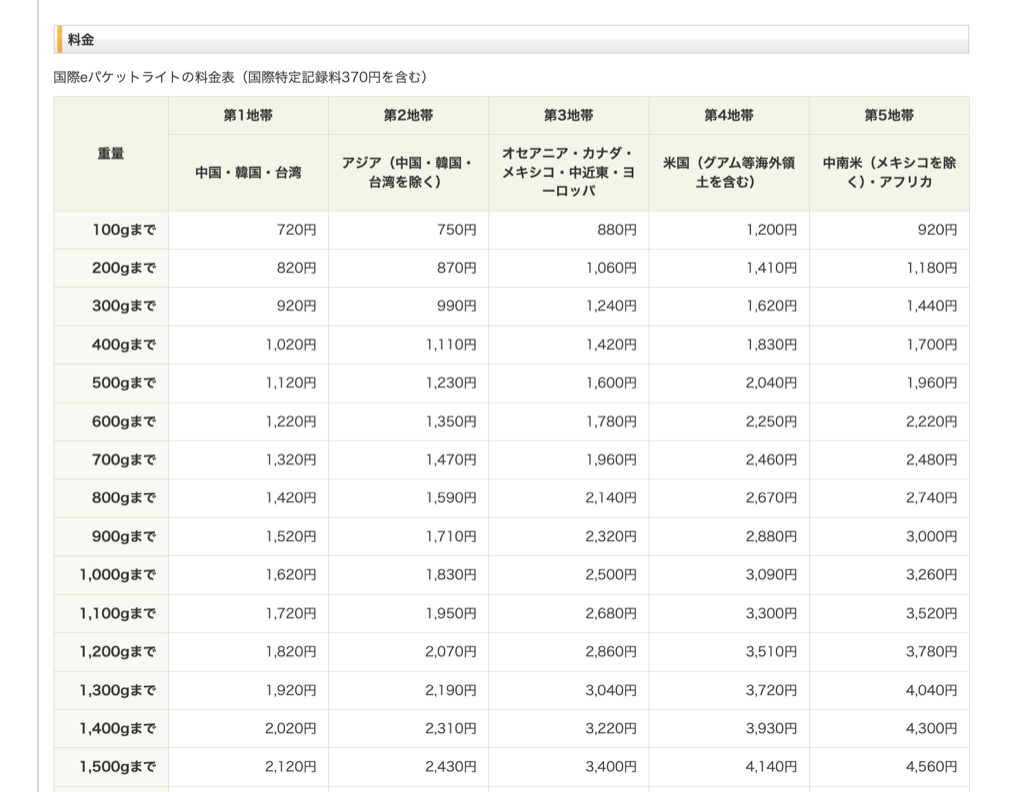This screenshot has width=1024, height=792.
Task: Select the 第2地帯 column header
Action: pos(408,116)
